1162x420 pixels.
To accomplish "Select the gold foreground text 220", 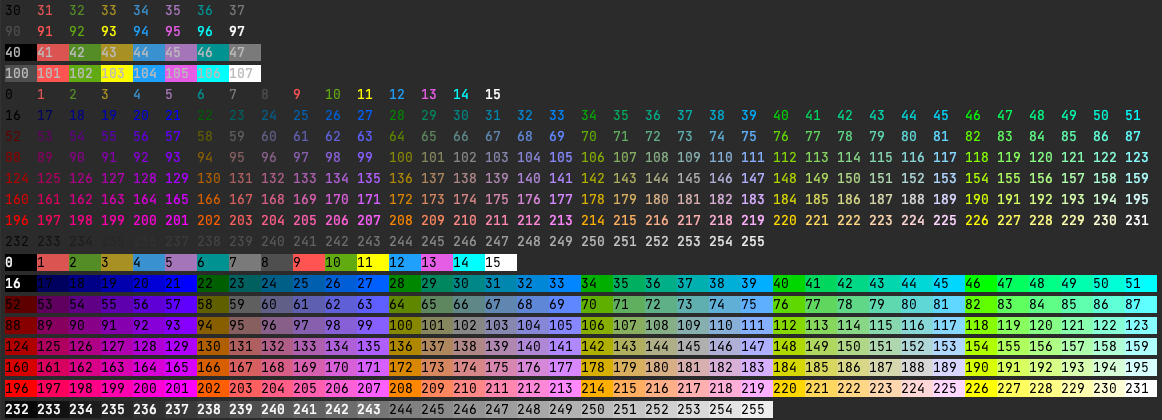I will (x=785, y=220).
